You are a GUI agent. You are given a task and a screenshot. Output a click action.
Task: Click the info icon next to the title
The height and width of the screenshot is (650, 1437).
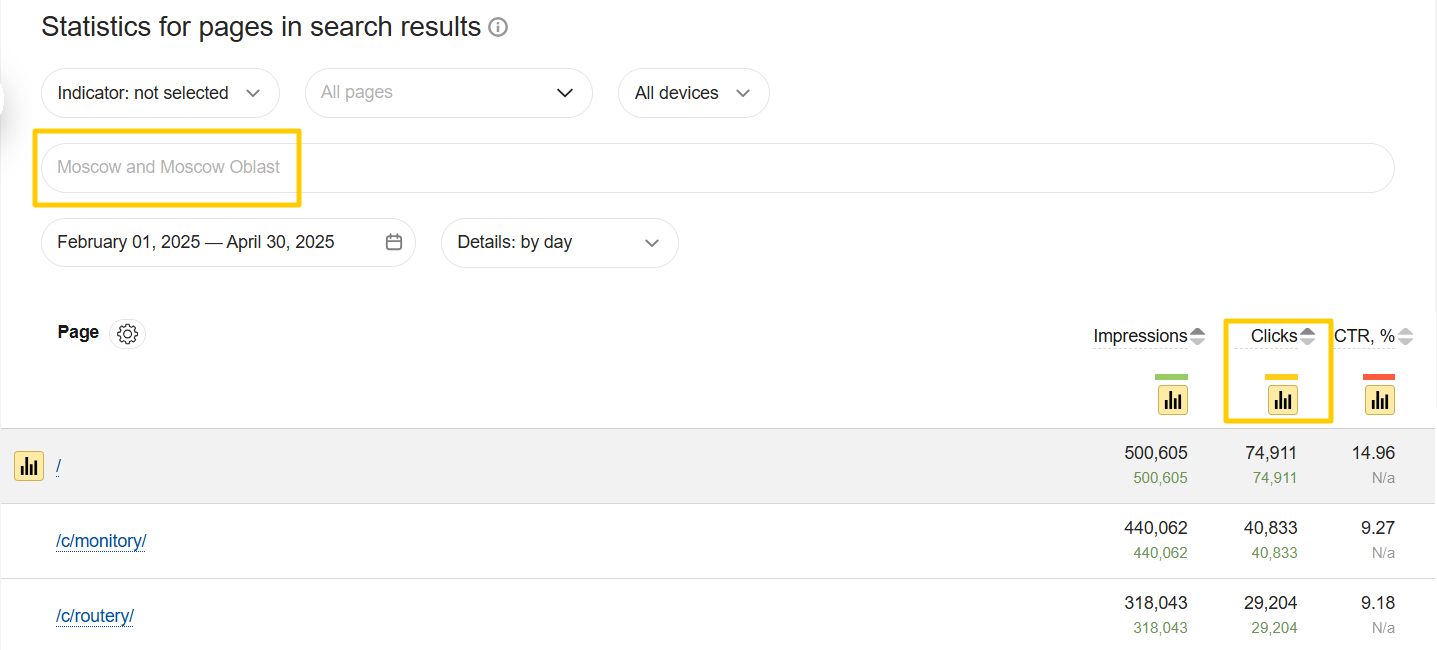click(x=498, y=28)
